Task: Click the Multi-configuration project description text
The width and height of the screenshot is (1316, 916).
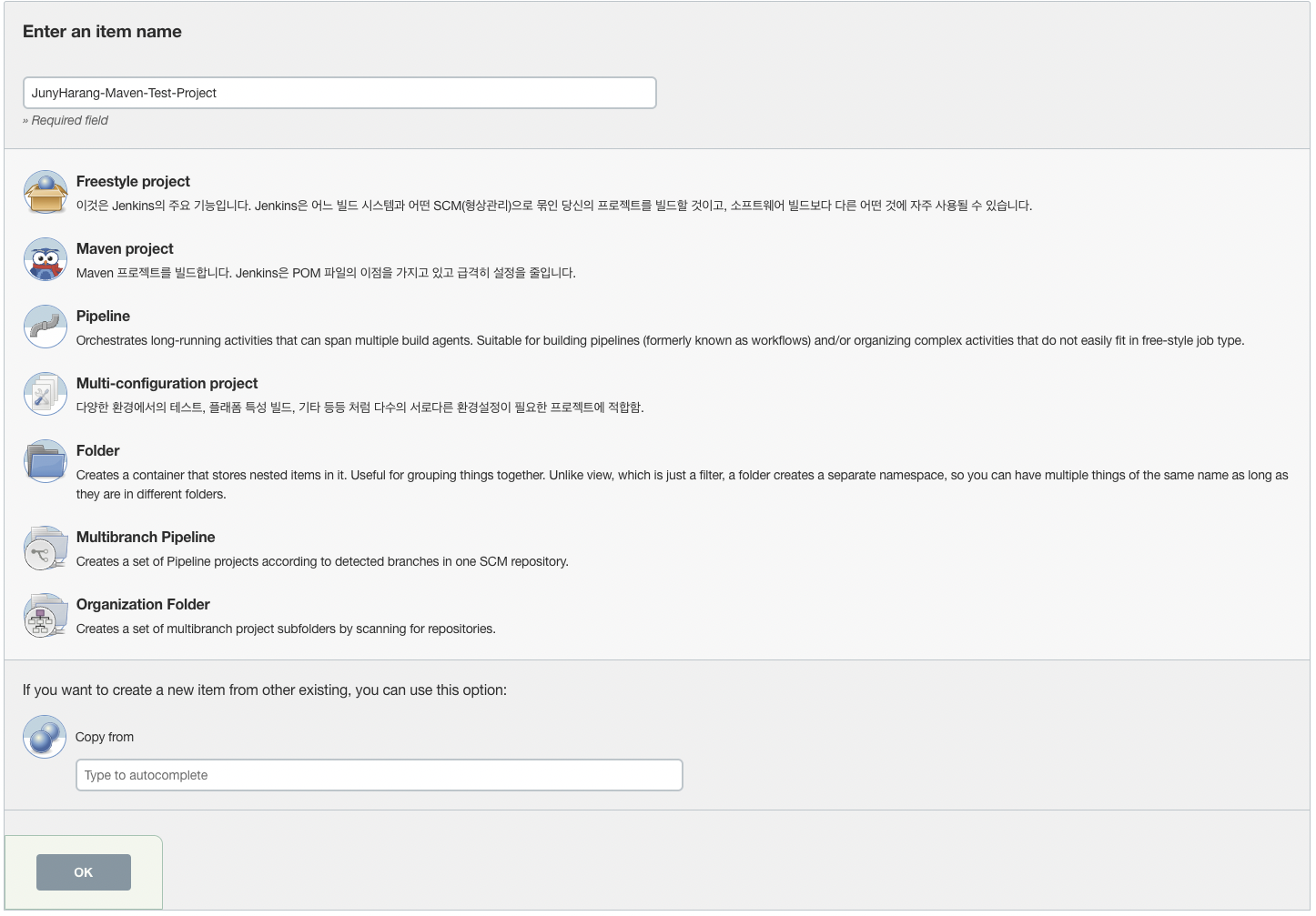Action: [x=359, y=408]
